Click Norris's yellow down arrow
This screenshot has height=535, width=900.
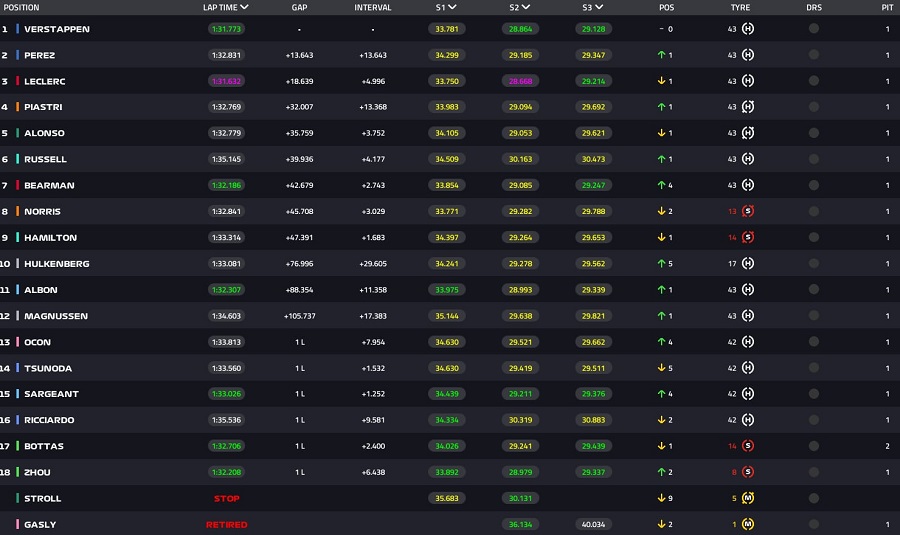click(x=661, y=211)
